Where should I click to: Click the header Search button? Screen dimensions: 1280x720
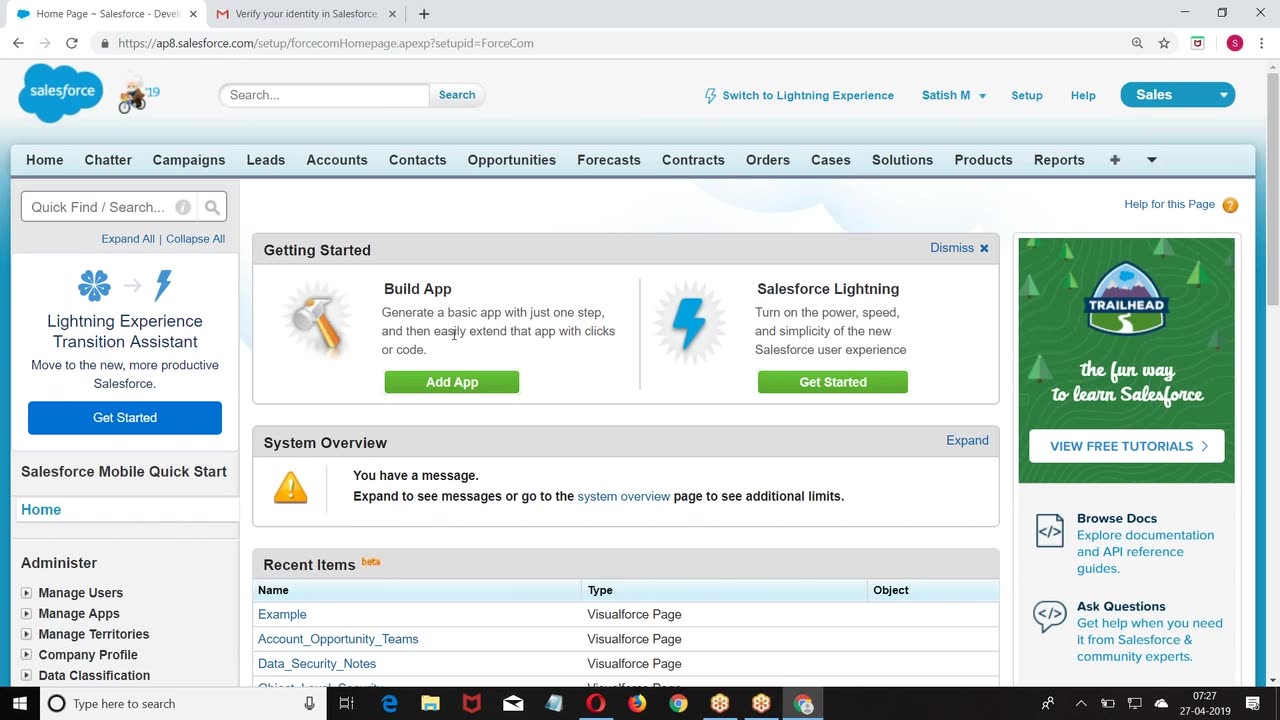point(457,95)
